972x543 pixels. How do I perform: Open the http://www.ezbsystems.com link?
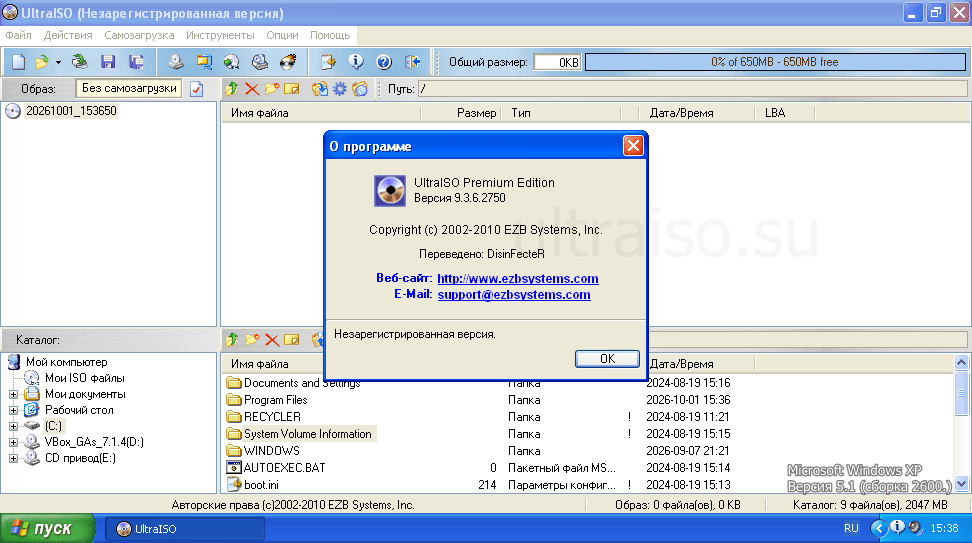pyautogui.click(x=518, y=278)
